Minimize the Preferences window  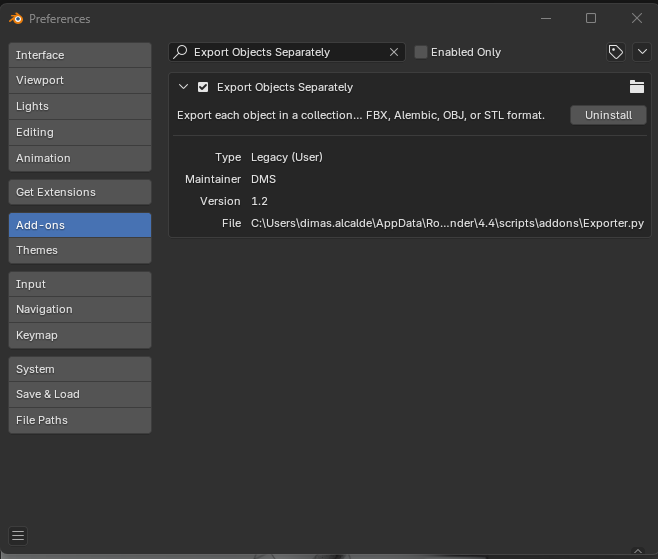(x=546, y=18)
